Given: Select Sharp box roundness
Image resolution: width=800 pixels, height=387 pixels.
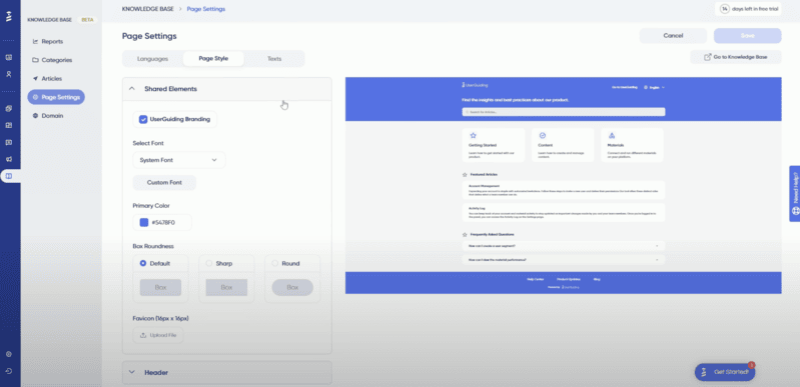Looking at the screenshot, I should point(209,263).
